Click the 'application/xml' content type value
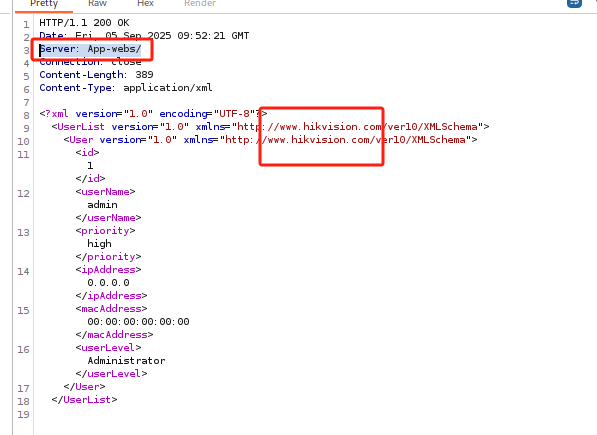Screen dimensions: 597x435 (168, 88)
